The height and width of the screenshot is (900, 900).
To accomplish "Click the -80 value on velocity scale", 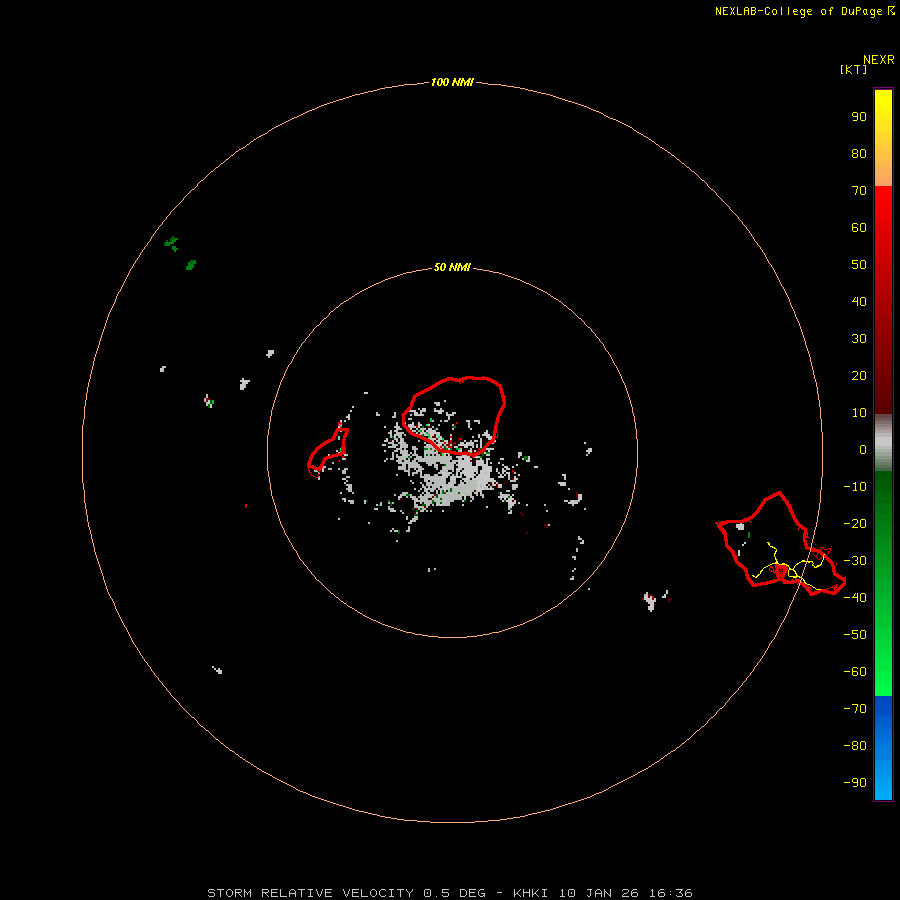I will [855, 746].
